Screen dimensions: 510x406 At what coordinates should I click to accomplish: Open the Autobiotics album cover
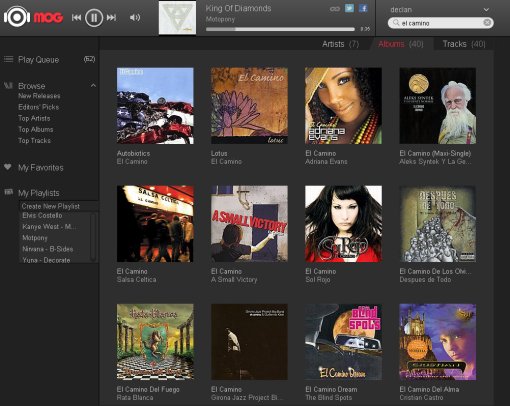[155, 106]
